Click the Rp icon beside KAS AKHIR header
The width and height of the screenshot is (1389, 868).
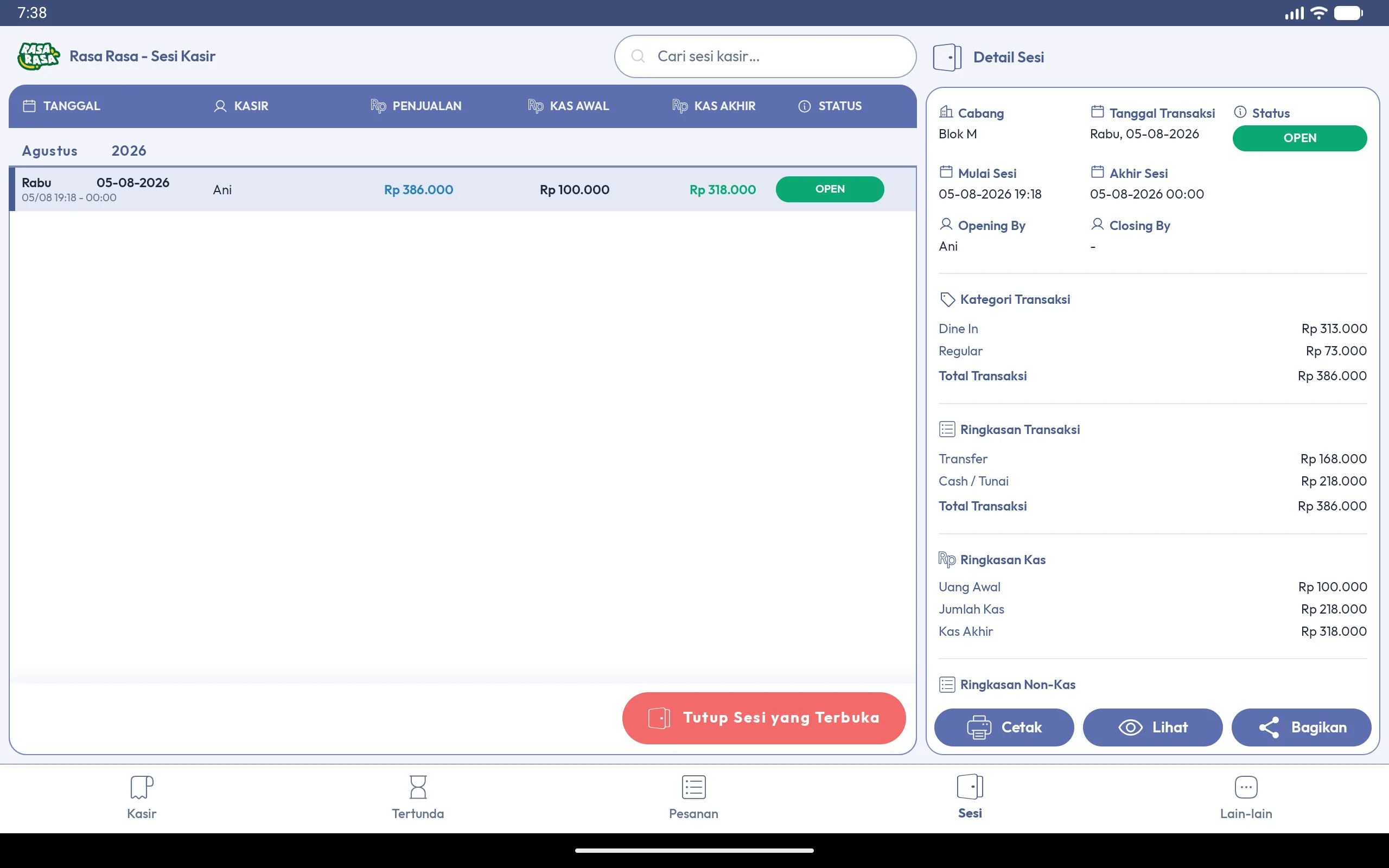tap(680, 106)
